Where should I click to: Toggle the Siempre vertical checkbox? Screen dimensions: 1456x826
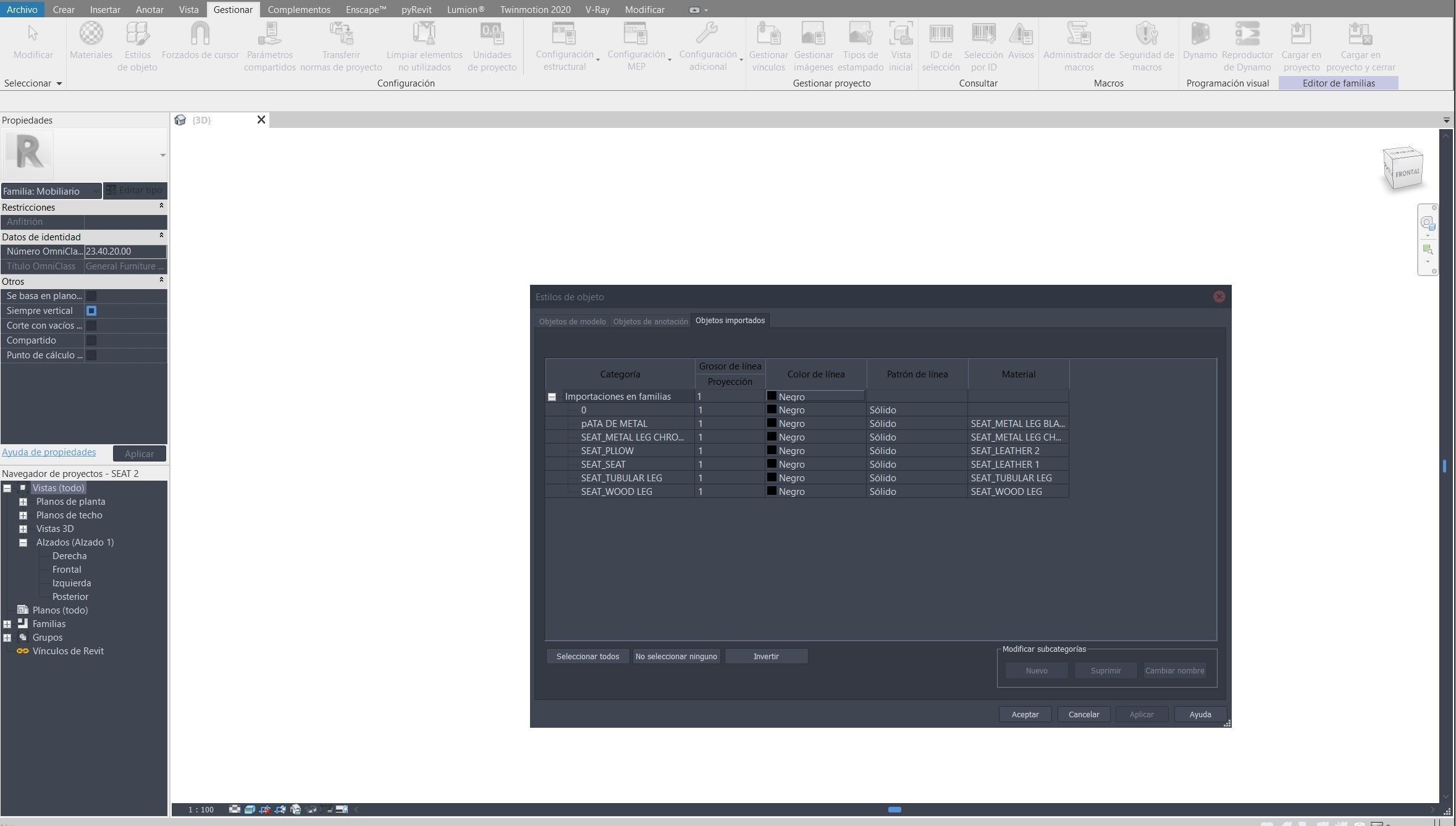[91, 311]
